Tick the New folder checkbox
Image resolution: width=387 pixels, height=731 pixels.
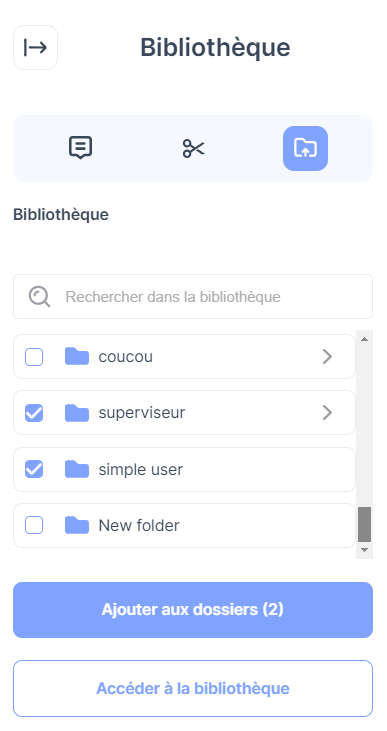(34, 525)
